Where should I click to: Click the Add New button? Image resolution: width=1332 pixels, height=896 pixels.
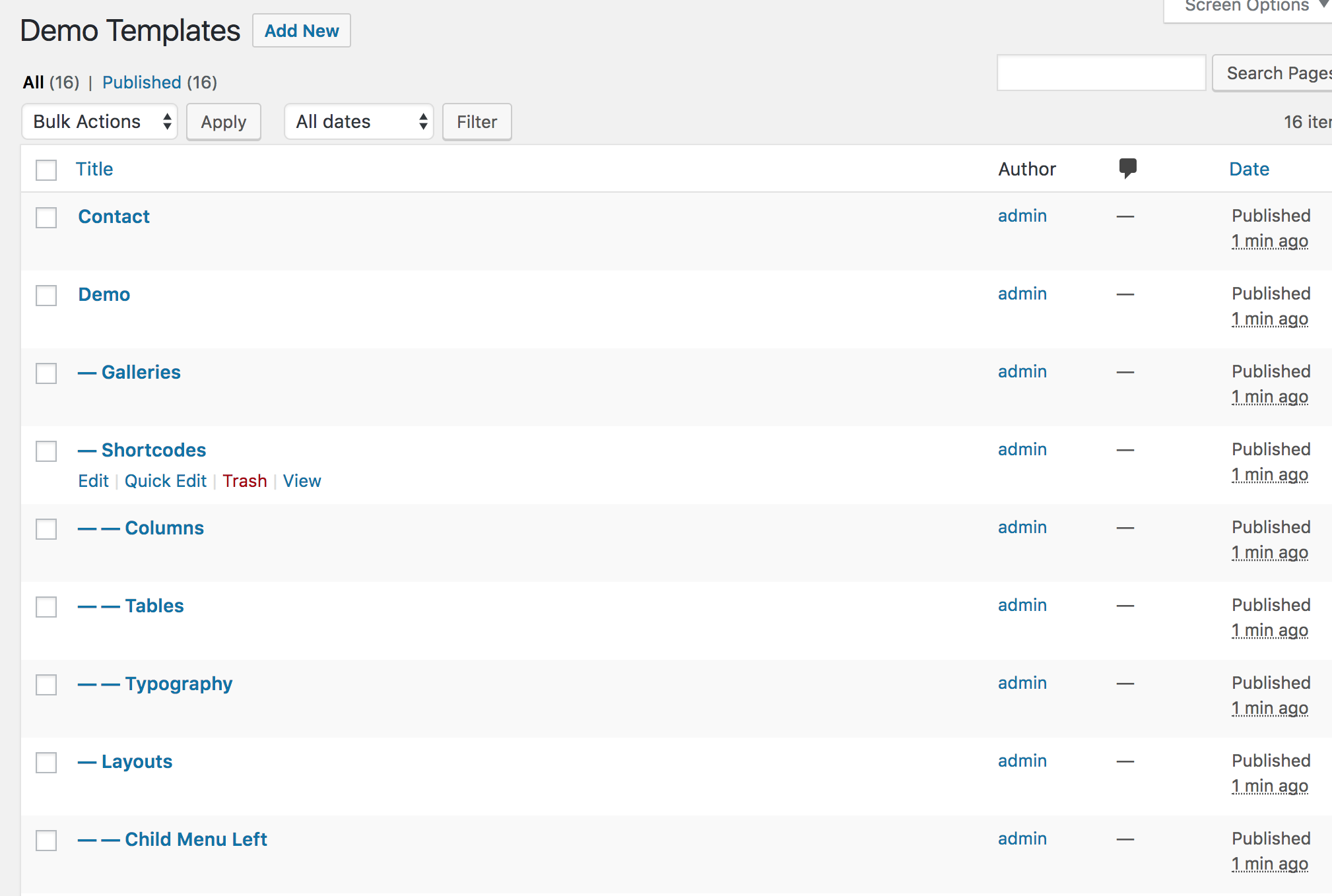point(301,30)
